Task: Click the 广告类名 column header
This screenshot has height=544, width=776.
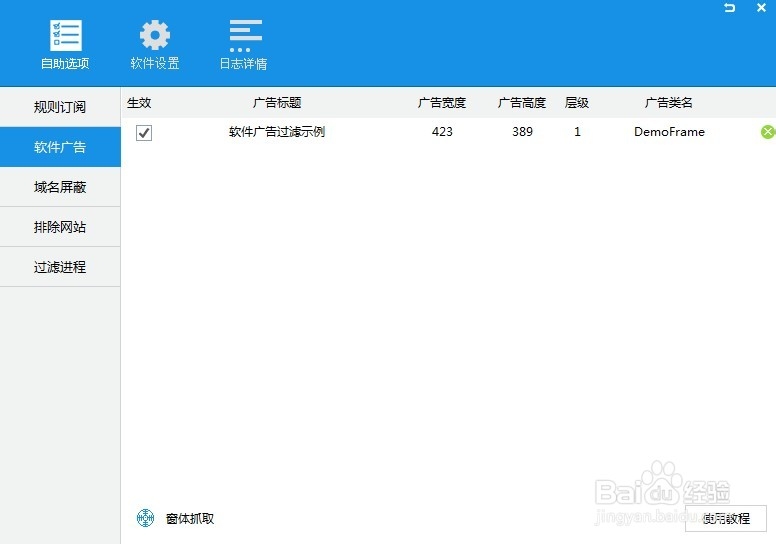Action: pyautogui.click(x=669, y=102)
